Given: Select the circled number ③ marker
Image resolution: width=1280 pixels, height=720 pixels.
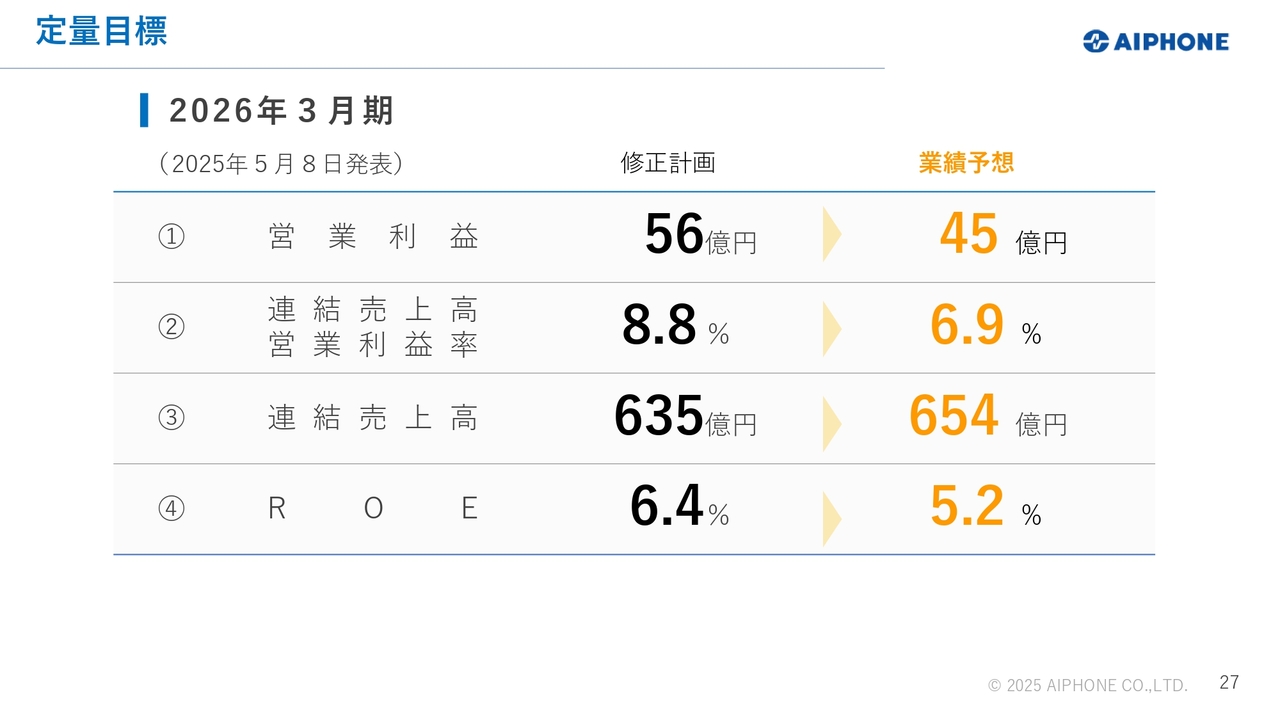Looking at the screenshot, I should (171, 418).
